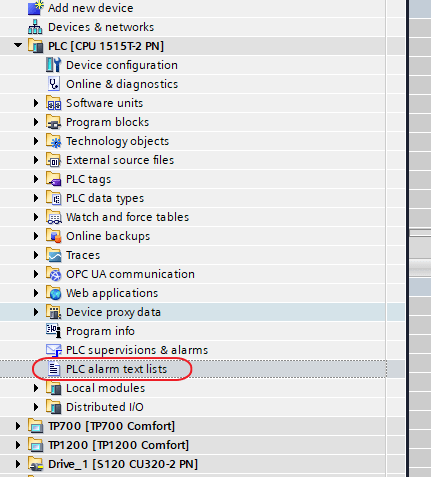Expand the TP700 Comfort device node
This screenshot has height=477, width=431.
coord(18,426)
